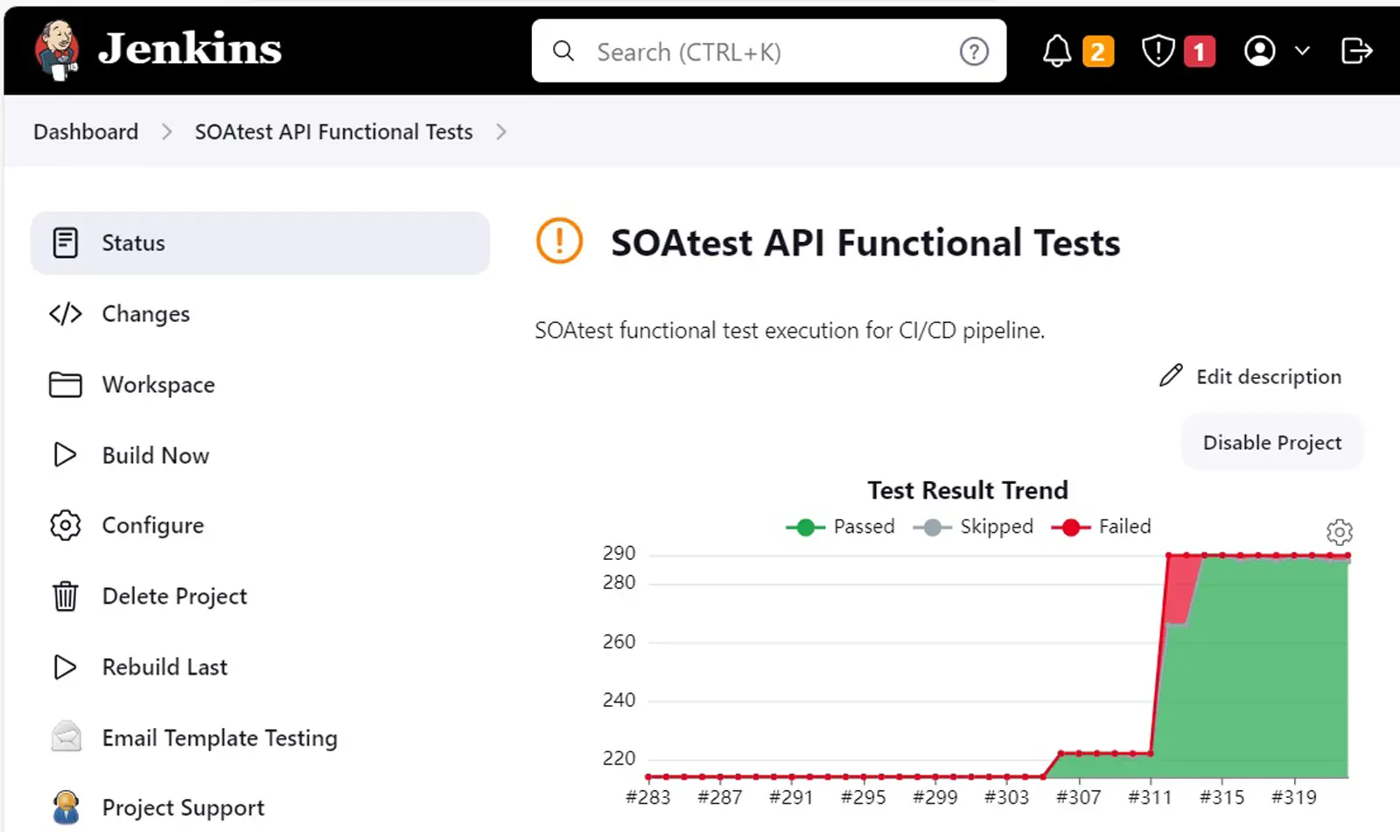Go to Dashboard breadcrumb
The image size is (1400, 840).
[86, 132]
